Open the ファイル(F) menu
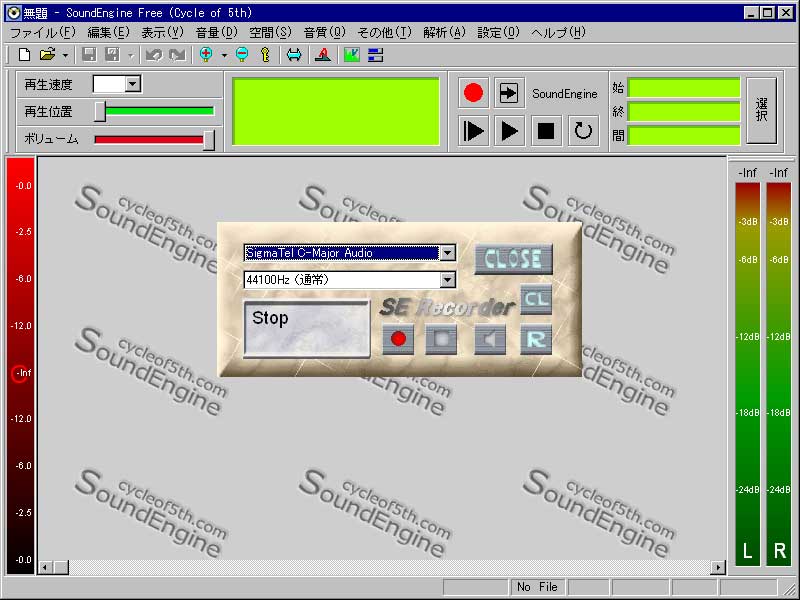Screen dimensions: 800x600 [x=43, y=33]
